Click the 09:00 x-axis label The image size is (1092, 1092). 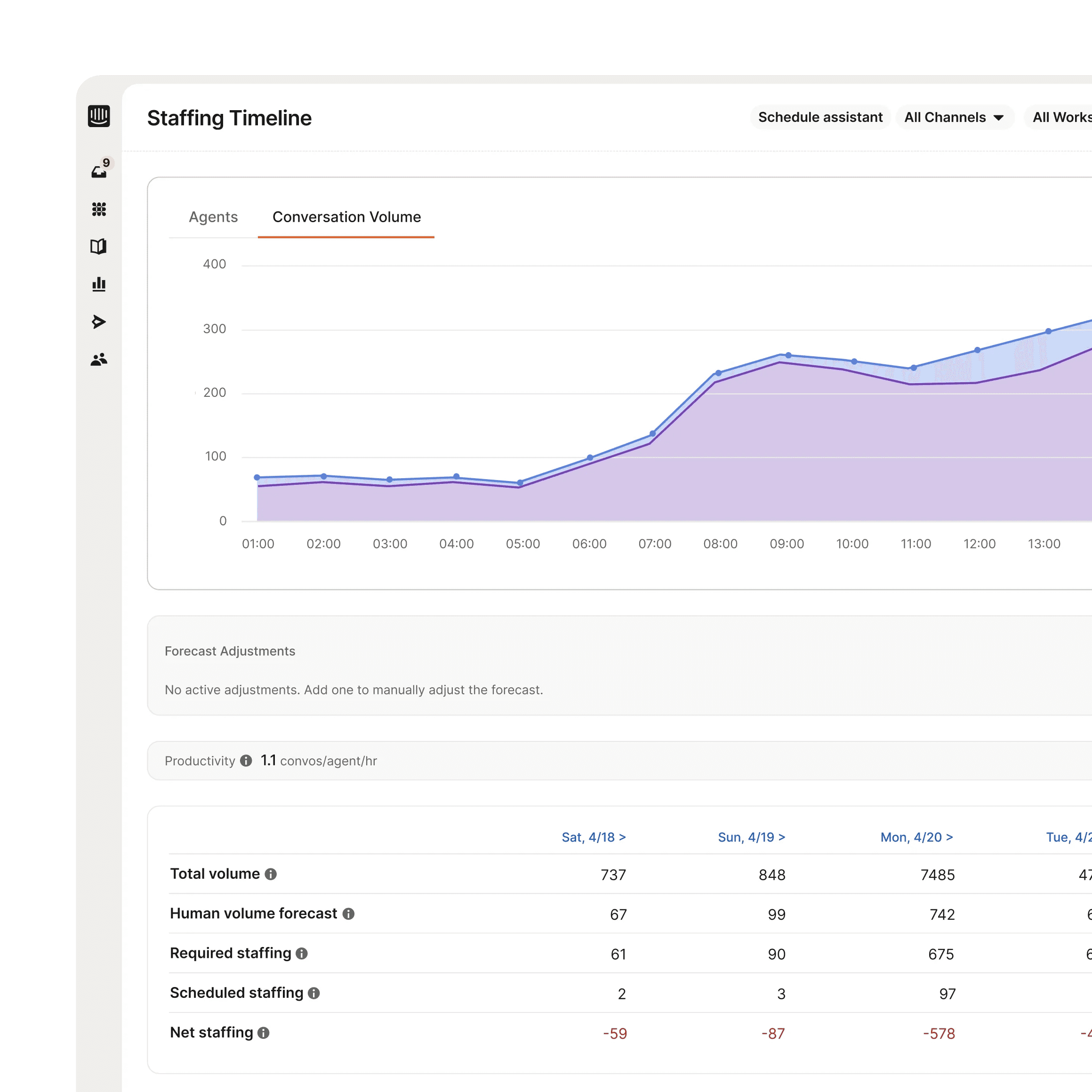pyautogui.click(x=787, y=544)
